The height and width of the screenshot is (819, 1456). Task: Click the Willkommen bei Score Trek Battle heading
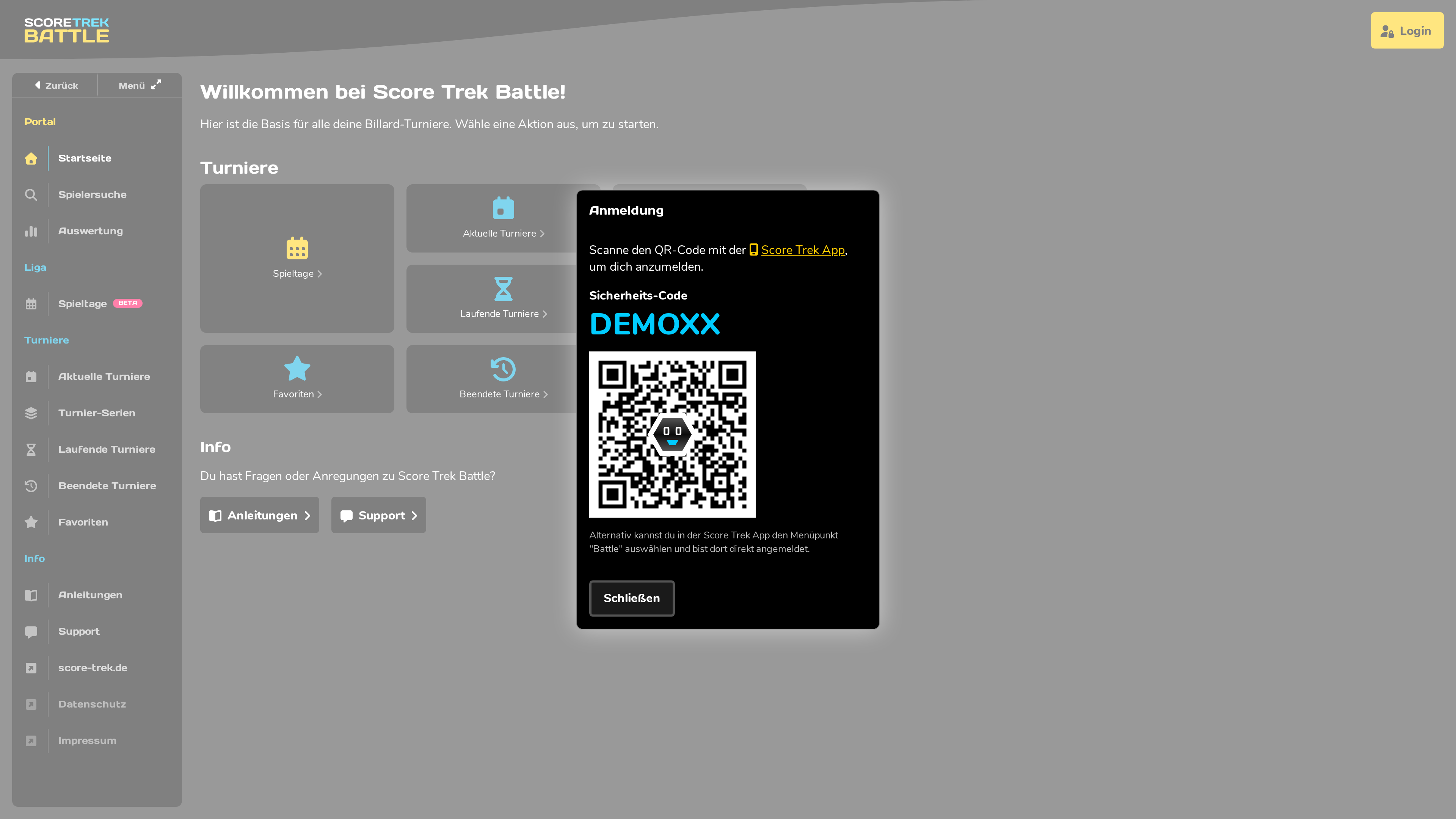tap(383, 92)
